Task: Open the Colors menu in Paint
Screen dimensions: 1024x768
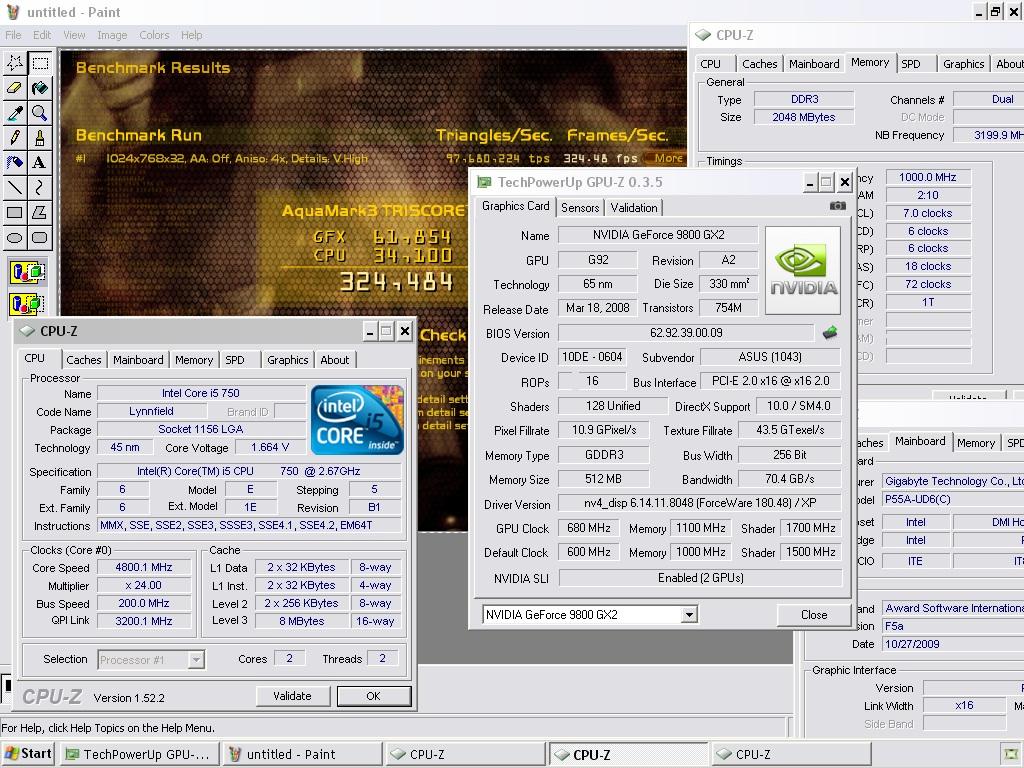Action: point(154,35)
